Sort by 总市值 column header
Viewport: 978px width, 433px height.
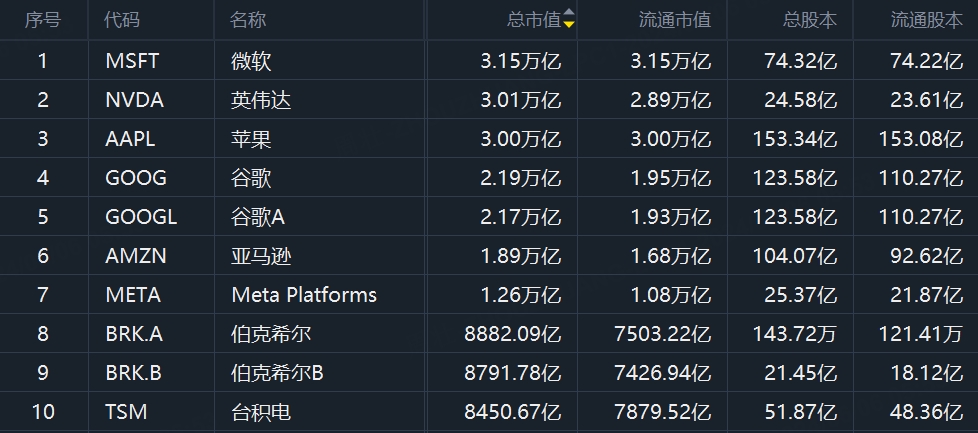(534, 21)
